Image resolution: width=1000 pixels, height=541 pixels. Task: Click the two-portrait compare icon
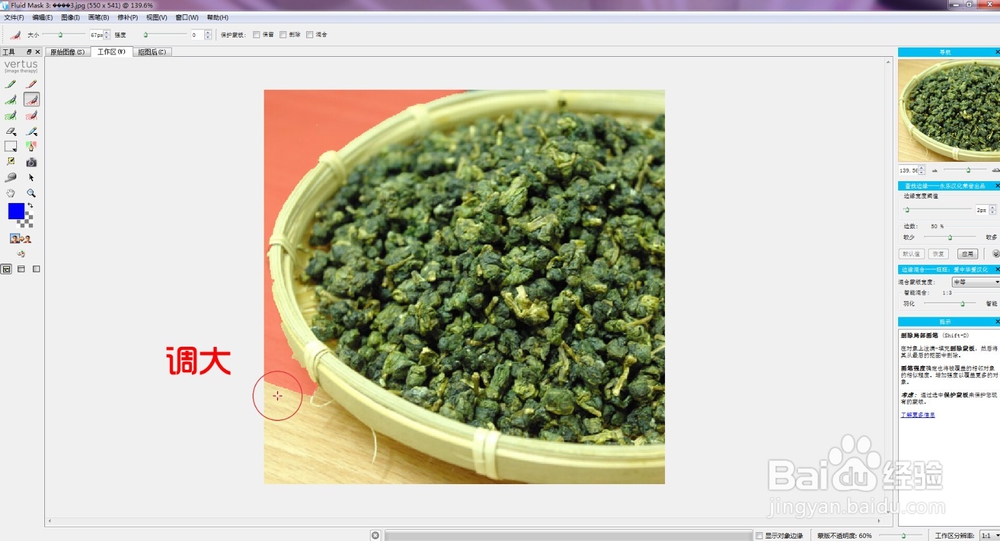coord(20,239)
